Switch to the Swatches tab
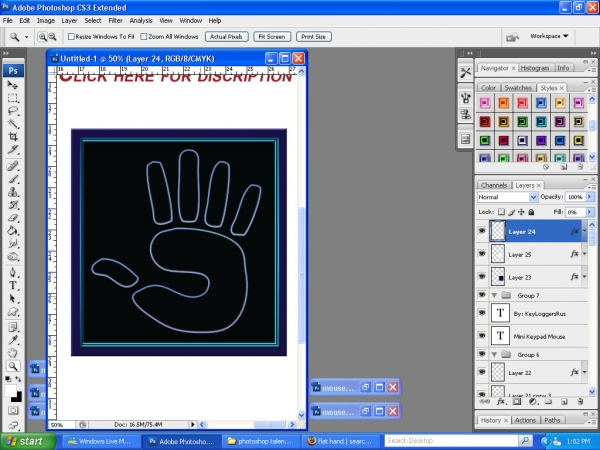The image size is (600, 450). coord(518,88)
